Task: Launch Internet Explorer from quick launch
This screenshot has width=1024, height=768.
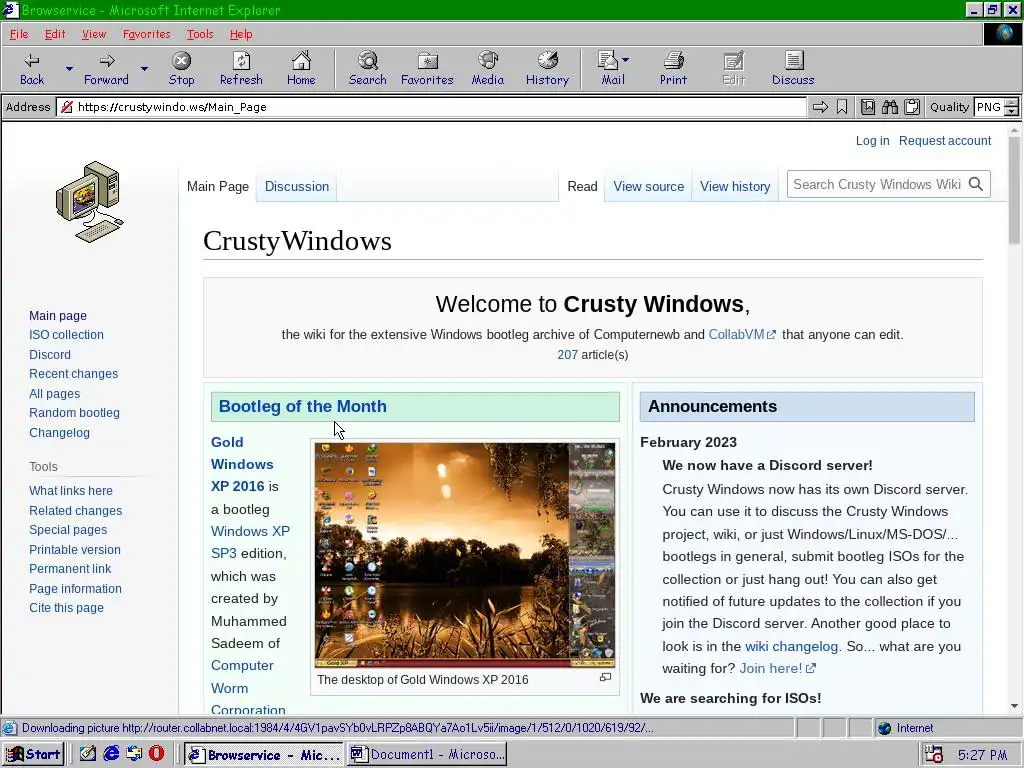Action: (x=112, y=754)
